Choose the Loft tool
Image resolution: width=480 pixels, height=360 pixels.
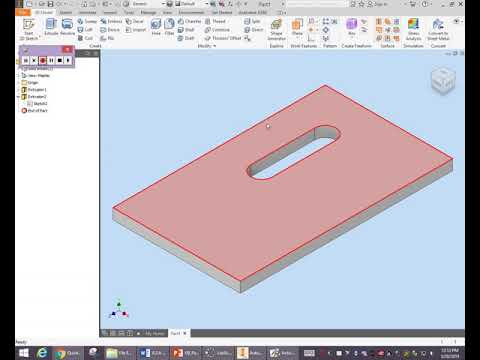[85, 30]
